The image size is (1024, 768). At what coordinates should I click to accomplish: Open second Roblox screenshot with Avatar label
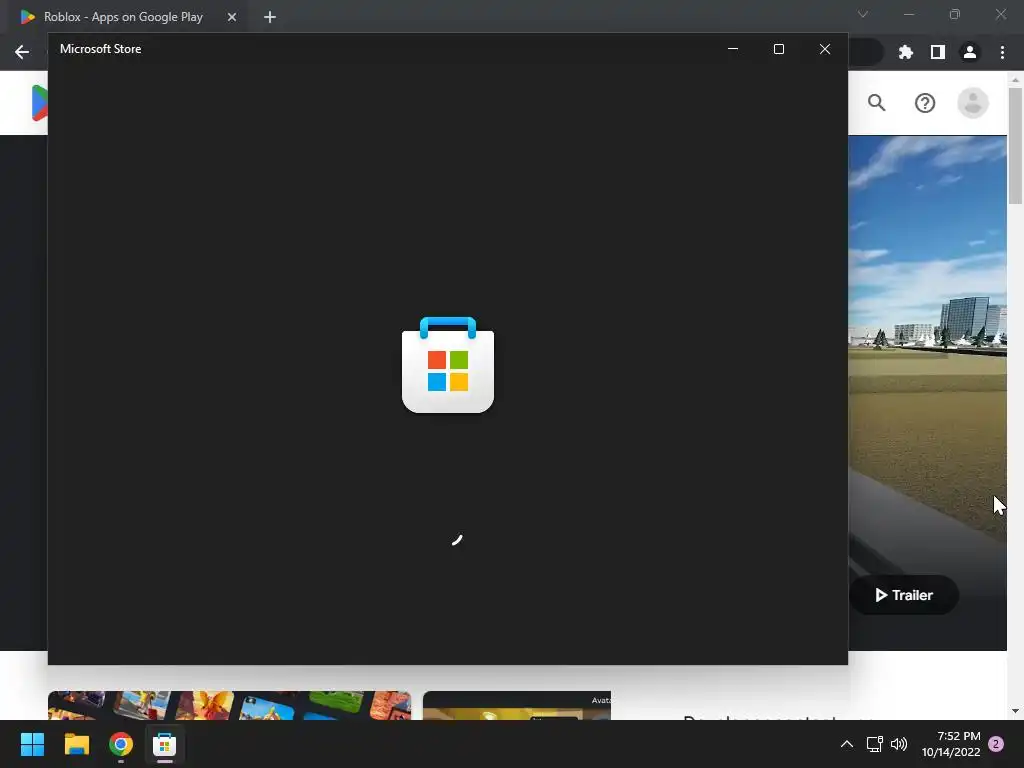[x=517, y=705]
